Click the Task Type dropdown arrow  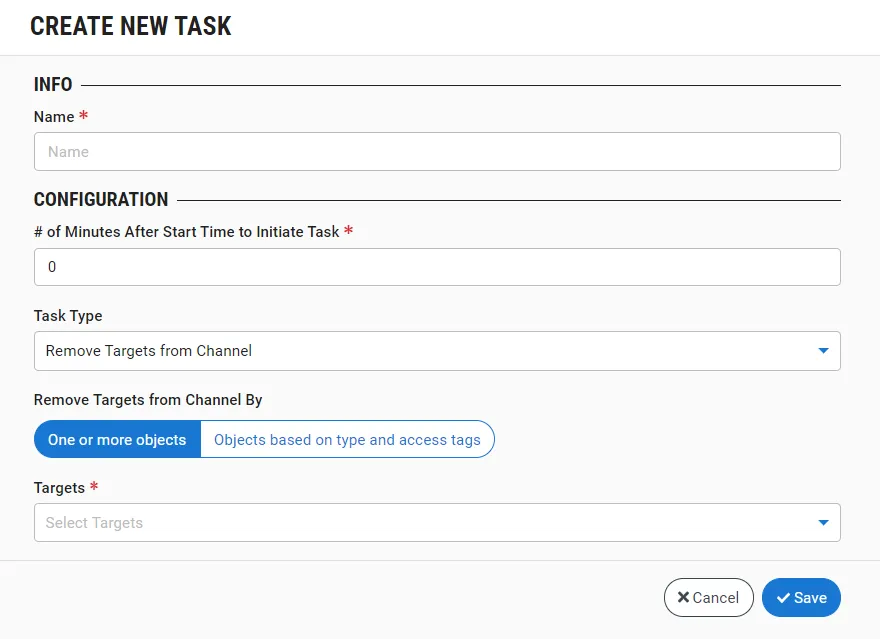pyautogui.click(x=823, y=351)
